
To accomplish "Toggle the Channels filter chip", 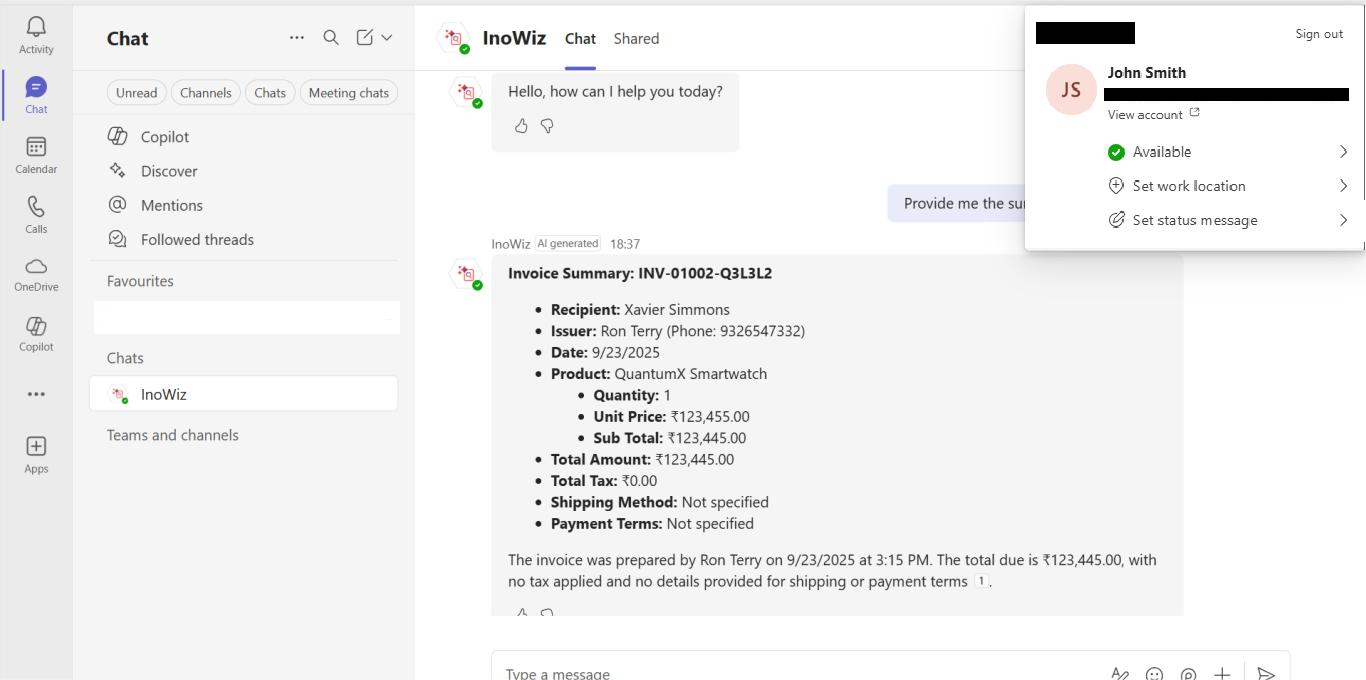I will click(206, 93).
